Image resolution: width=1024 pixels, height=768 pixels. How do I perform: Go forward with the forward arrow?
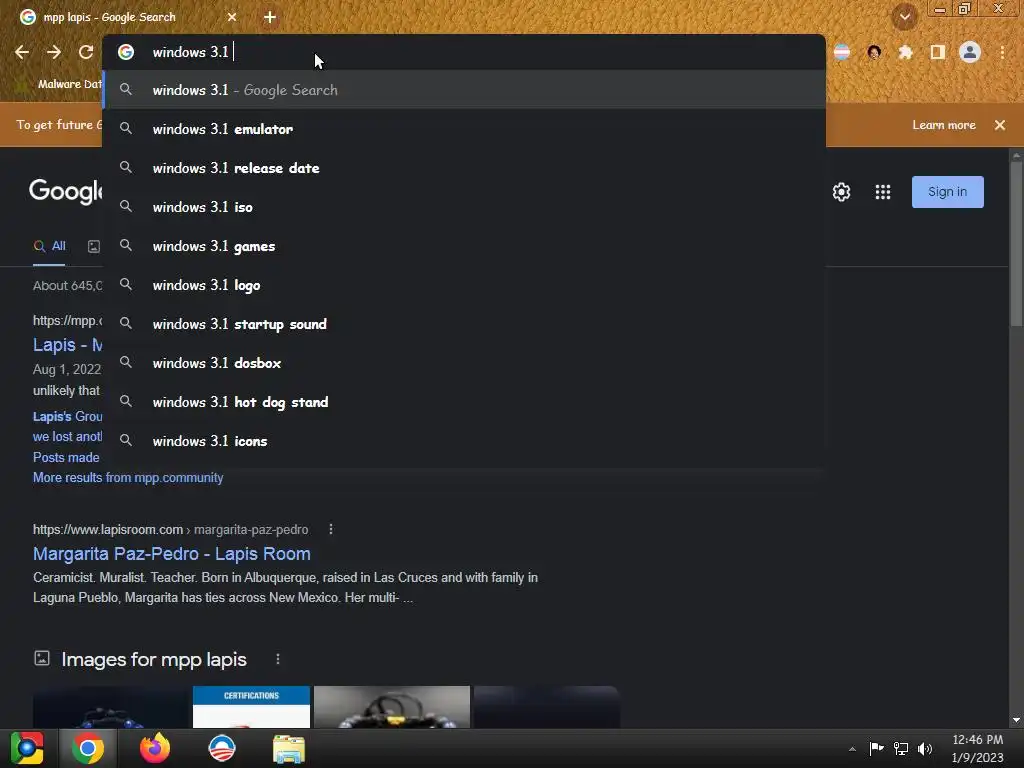pos(54,52)
